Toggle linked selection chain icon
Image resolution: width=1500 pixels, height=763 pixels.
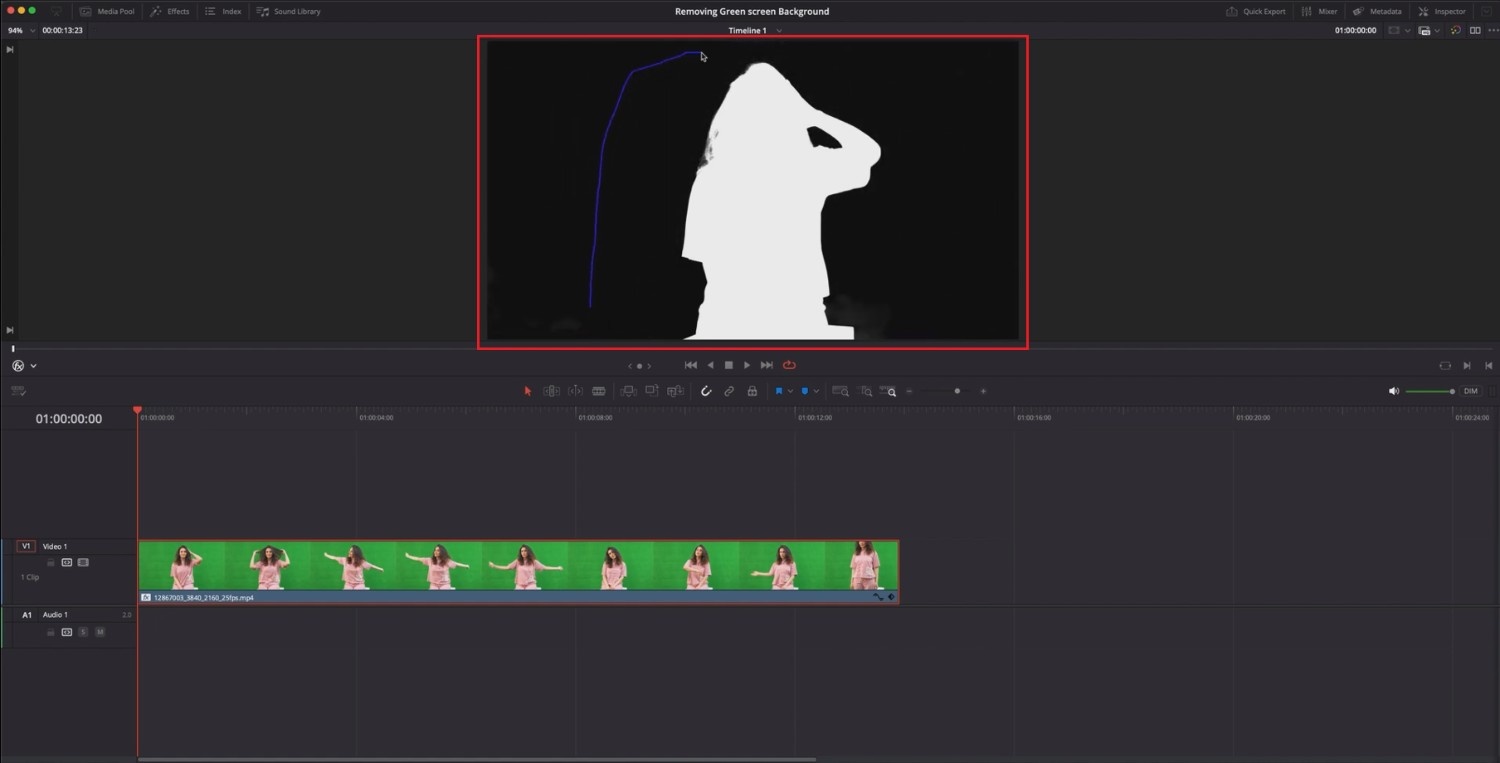(729, 391)
